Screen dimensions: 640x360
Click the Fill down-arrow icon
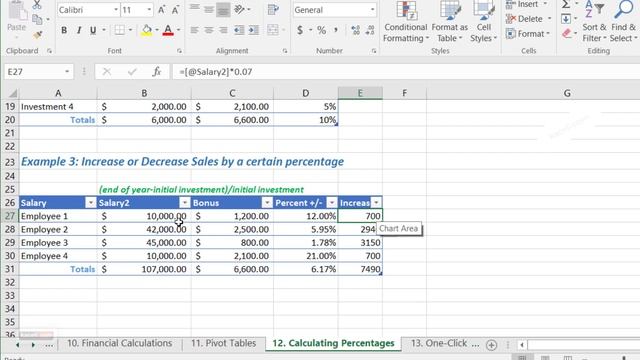(x=566, y=19)
